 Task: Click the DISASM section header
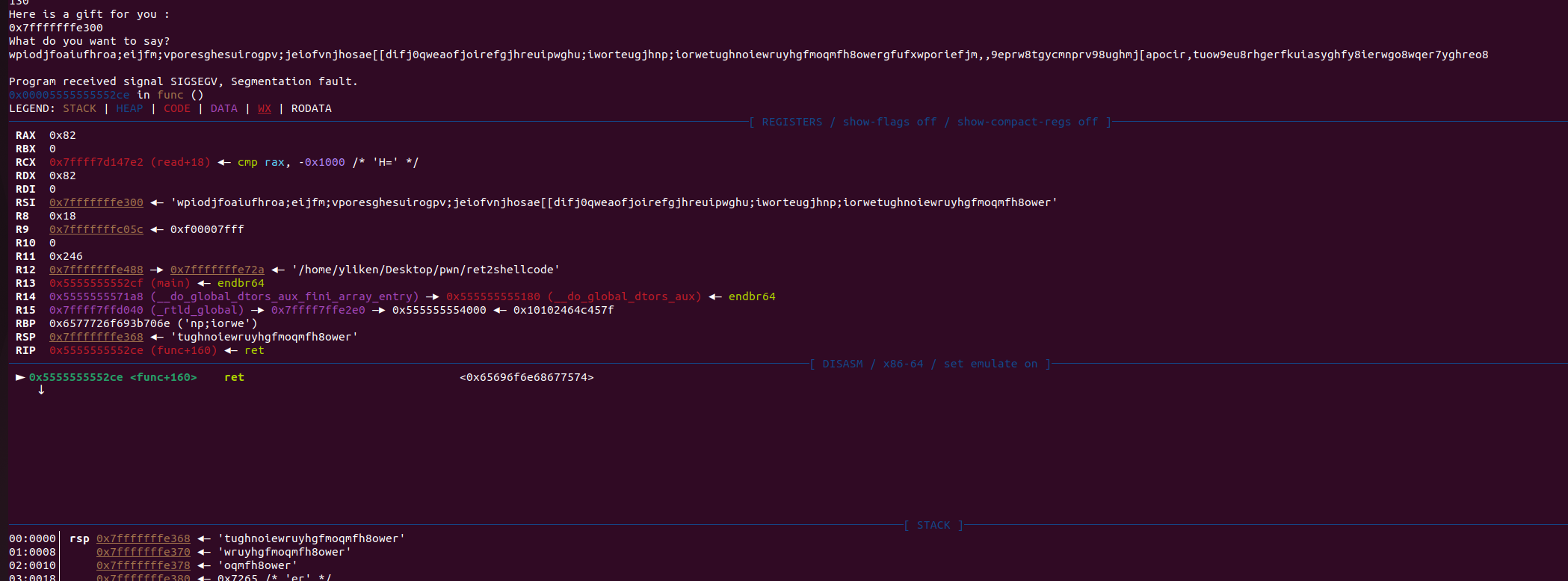[842, 364]
